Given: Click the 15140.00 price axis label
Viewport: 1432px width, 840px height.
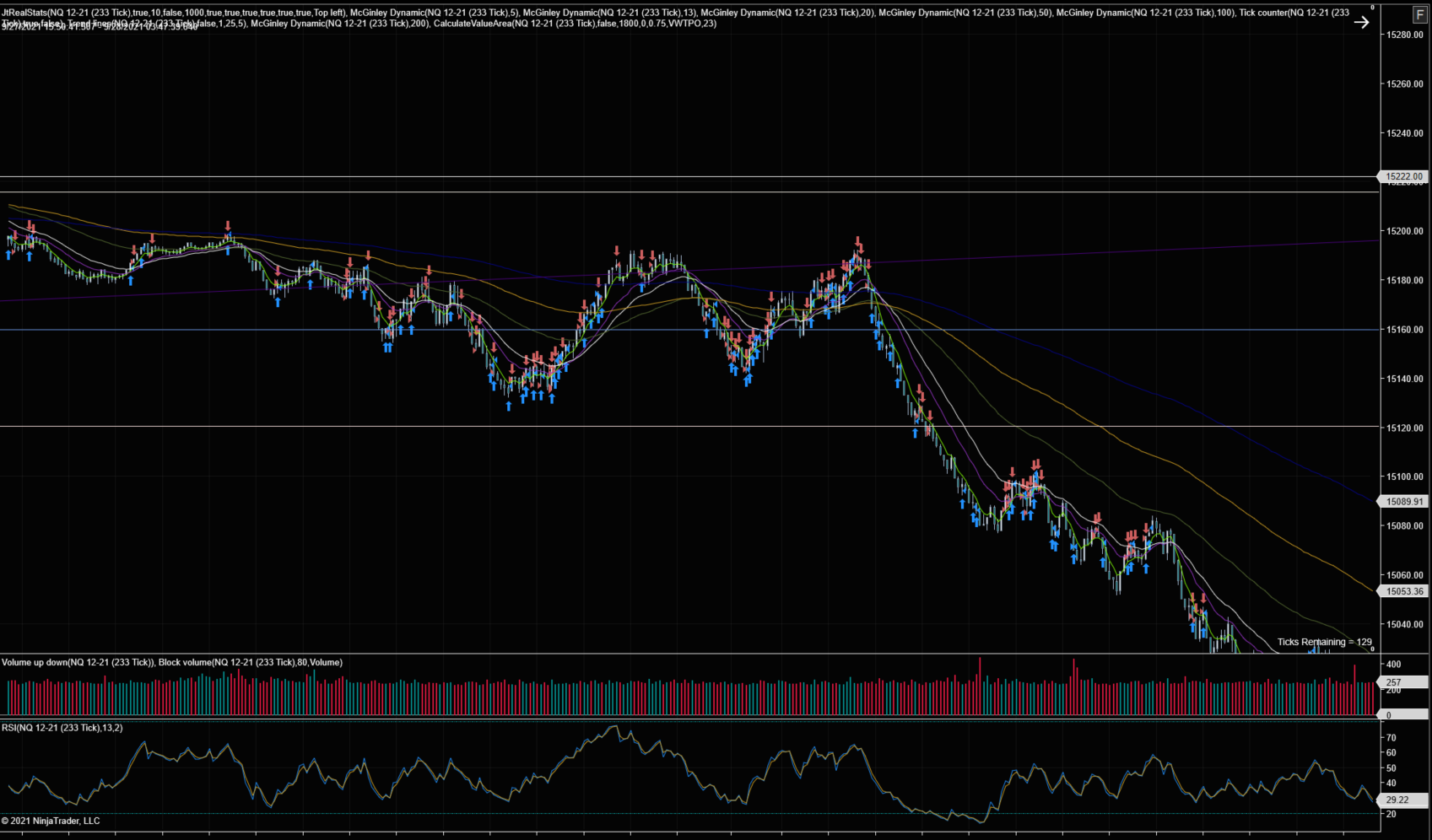Looking at the screenshot, I should pos(1405,379).
